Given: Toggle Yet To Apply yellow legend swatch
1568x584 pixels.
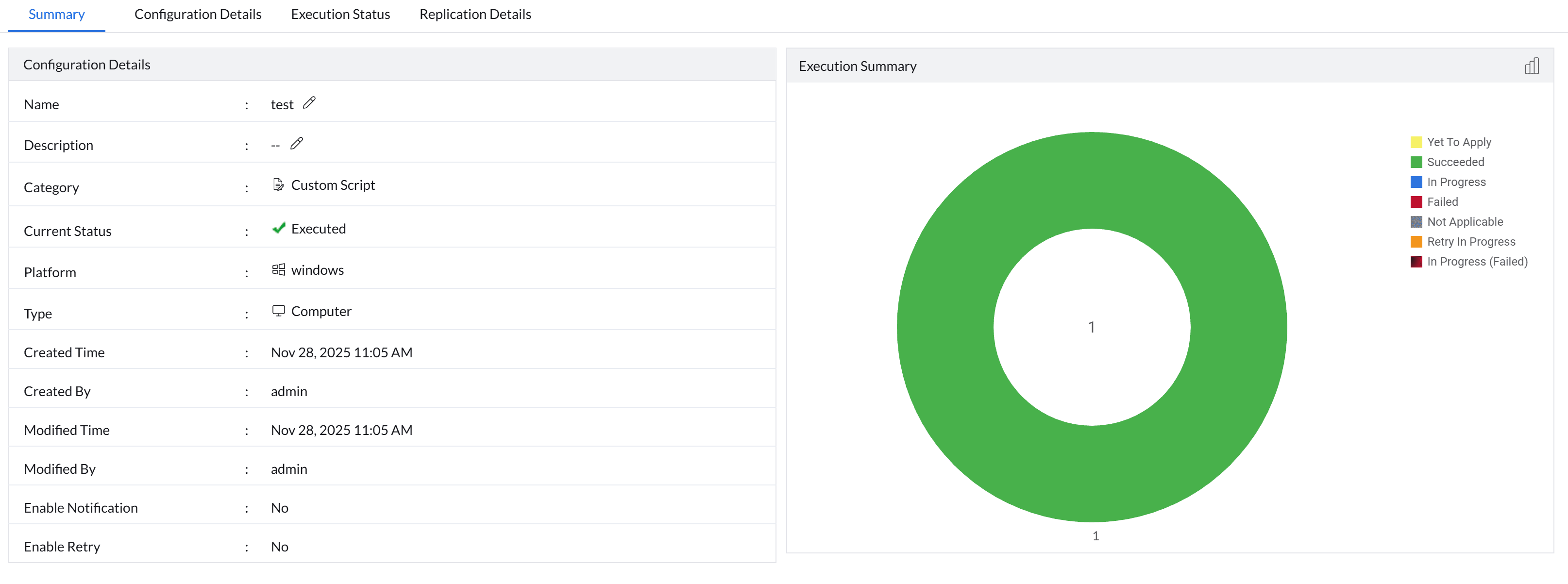Looking at the screenshot, I should point(1416,142).
